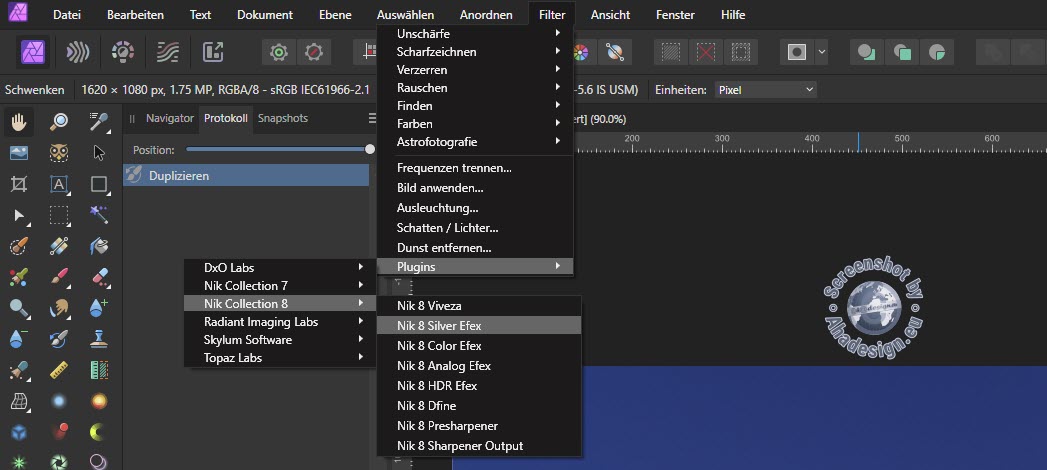Viewport: 1047px width, 470px height.
Task: Switch to the Photo Persona icon
Action: 33,52
